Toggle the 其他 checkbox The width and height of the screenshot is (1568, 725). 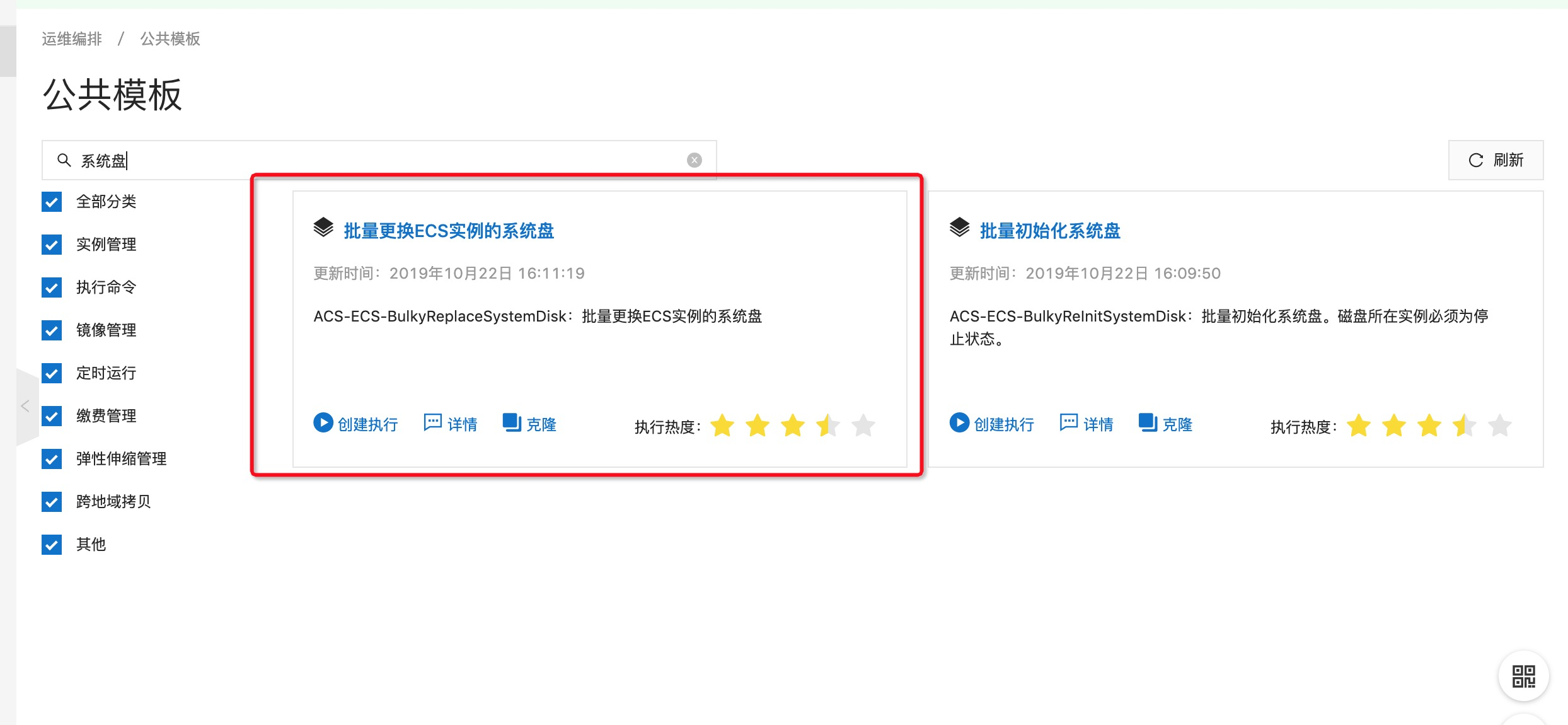[52, 545]
